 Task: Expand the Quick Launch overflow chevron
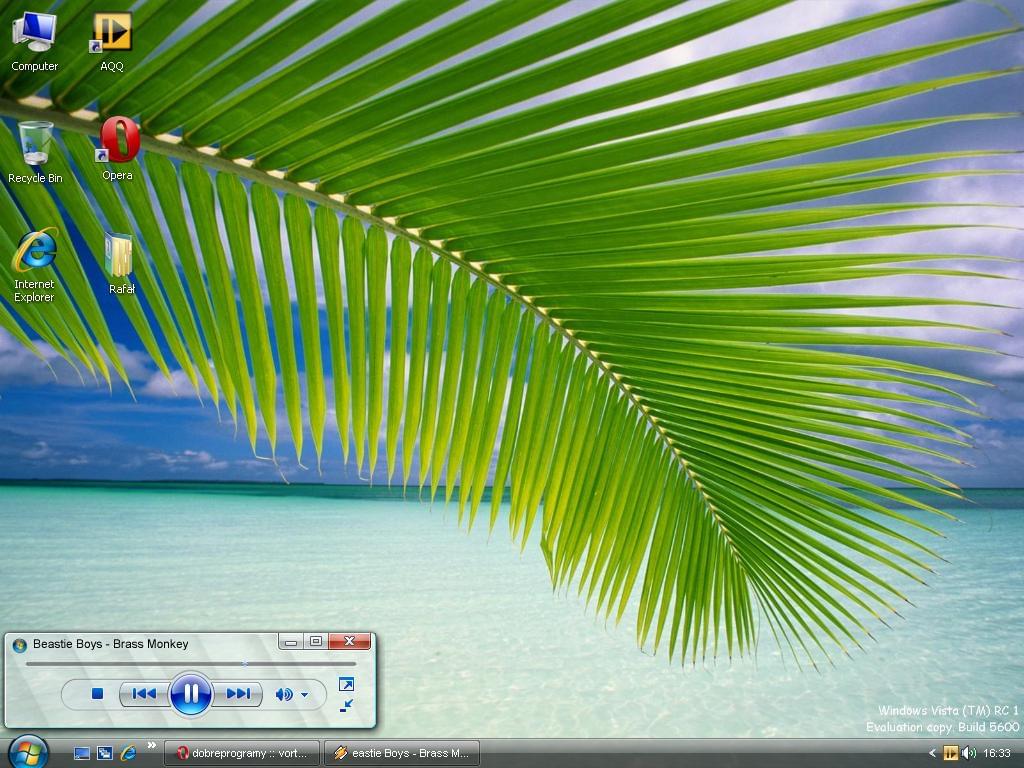[152, 745]
